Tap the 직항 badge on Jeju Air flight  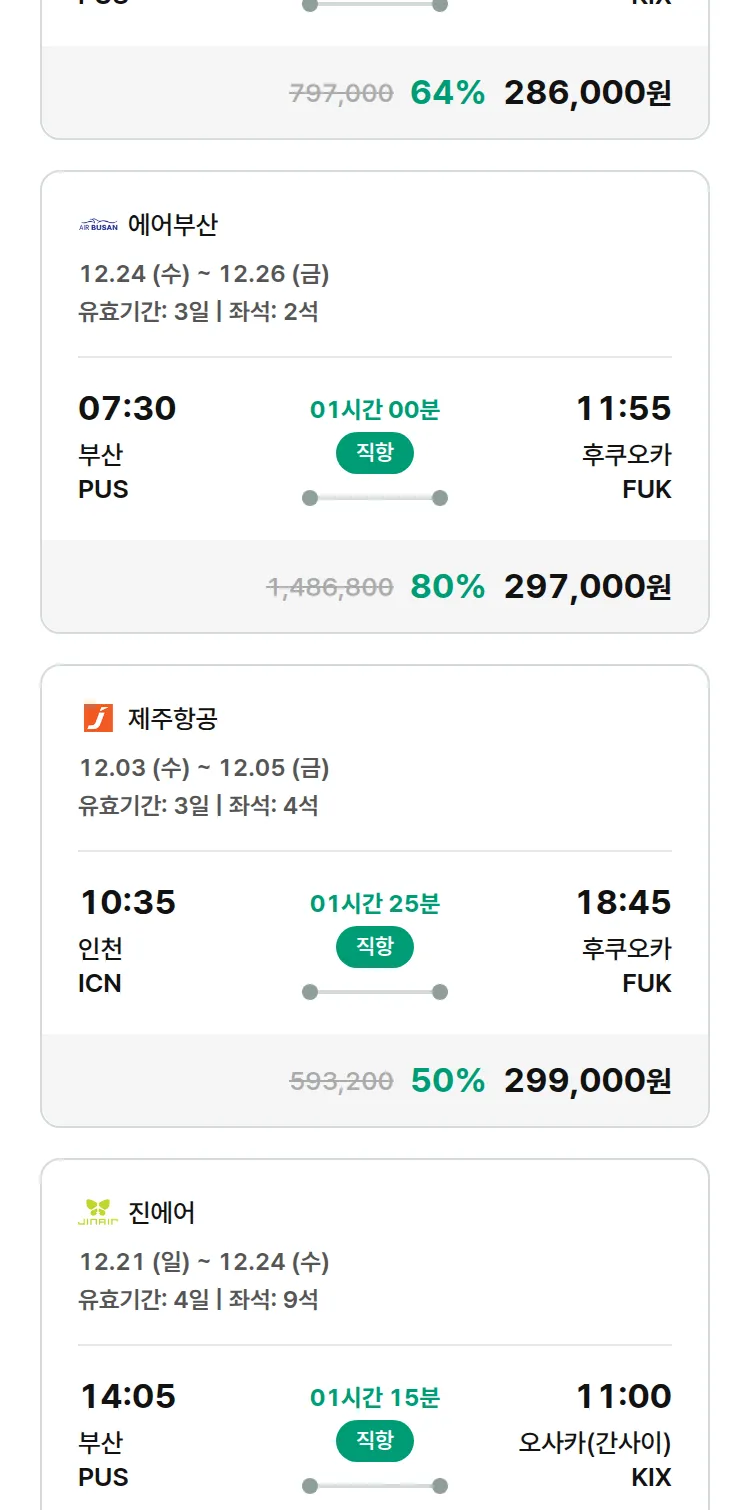375,947
